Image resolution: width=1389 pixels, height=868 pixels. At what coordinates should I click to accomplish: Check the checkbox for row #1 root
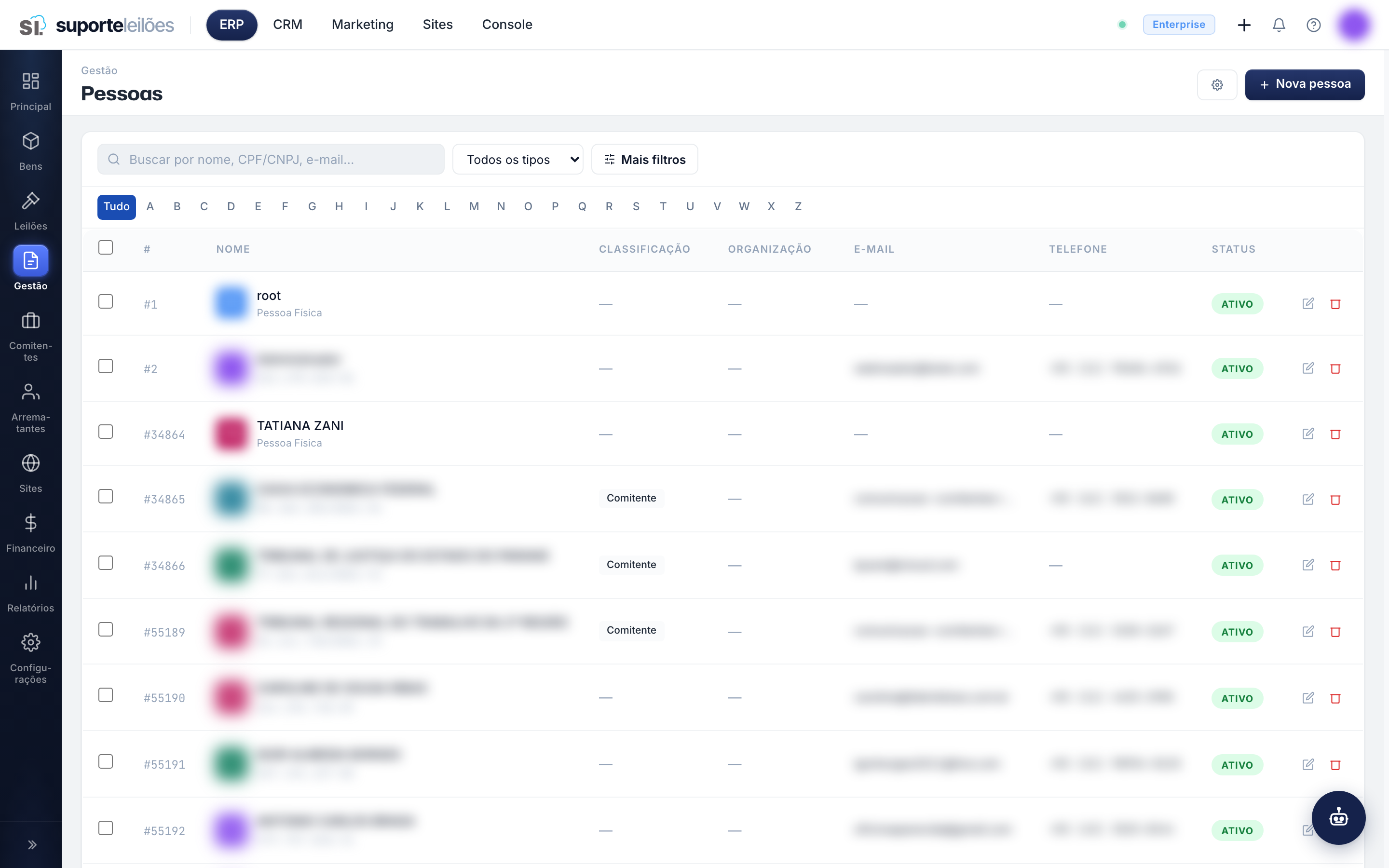pos(106,301)
